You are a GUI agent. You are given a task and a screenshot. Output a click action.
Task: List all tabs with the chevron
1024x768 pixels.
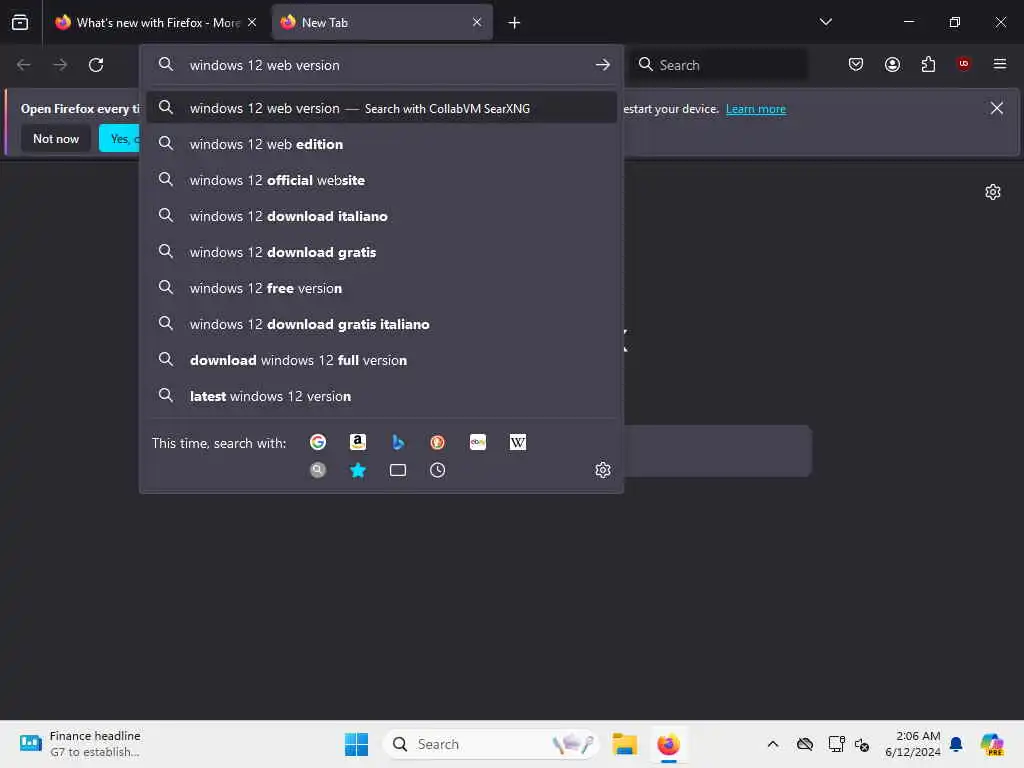point(825,22)
